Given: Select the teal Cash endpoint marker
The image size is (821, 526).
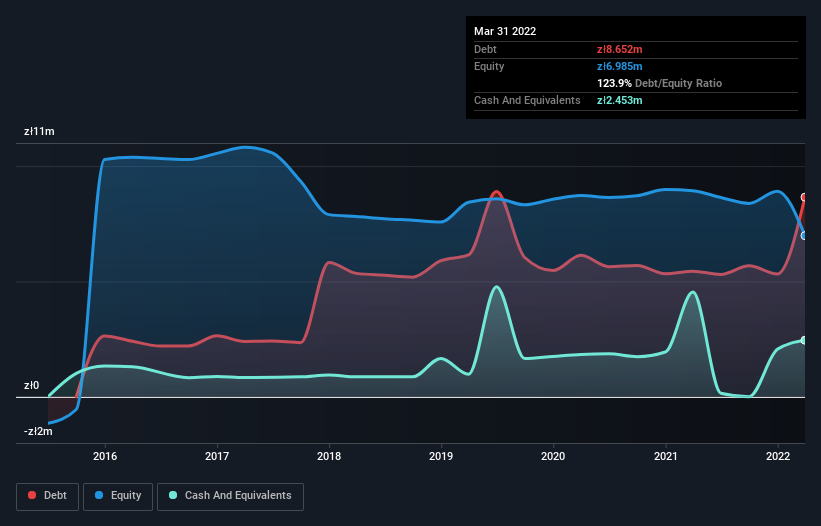Looking at the screenshot, I should point(804,340).
